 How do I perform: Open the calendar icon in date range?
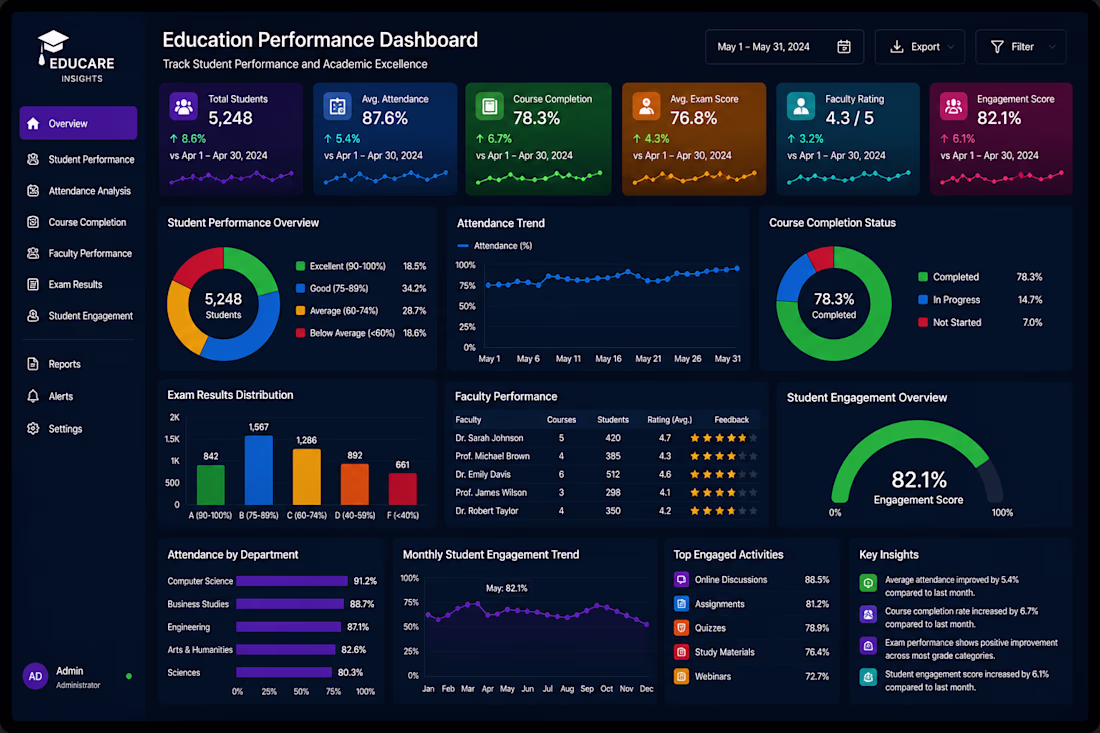tap(844, 47)
